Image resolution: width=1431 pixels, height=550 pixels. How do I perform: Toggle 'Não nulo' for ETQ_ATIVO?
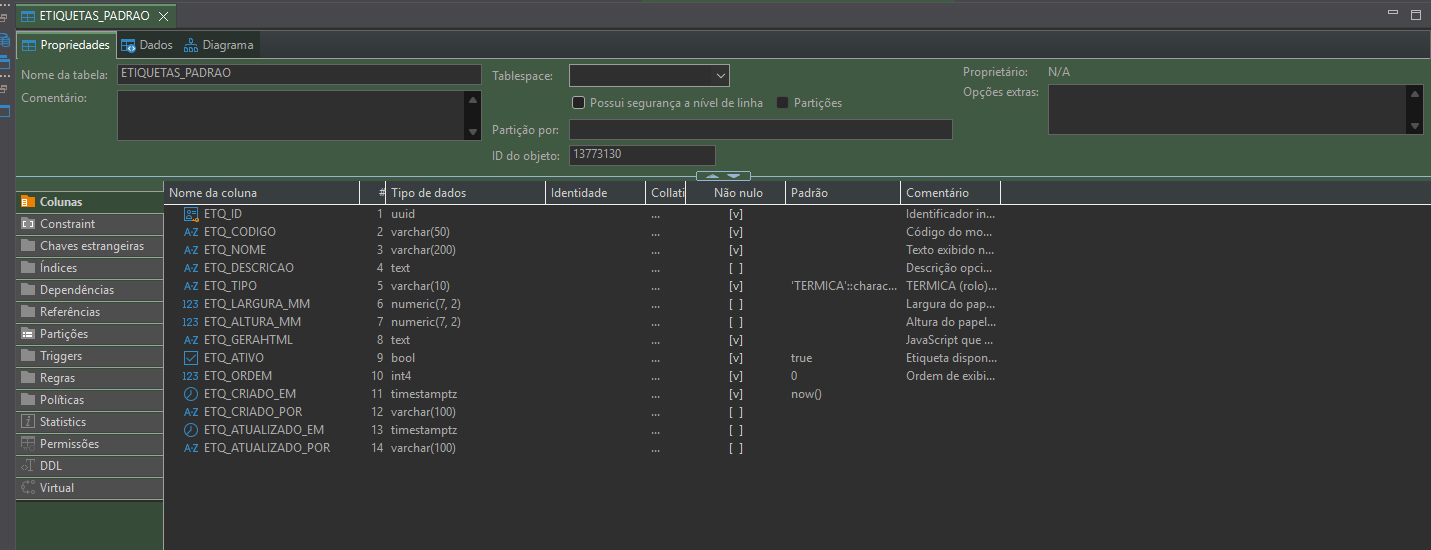click(x=736, y=358)
